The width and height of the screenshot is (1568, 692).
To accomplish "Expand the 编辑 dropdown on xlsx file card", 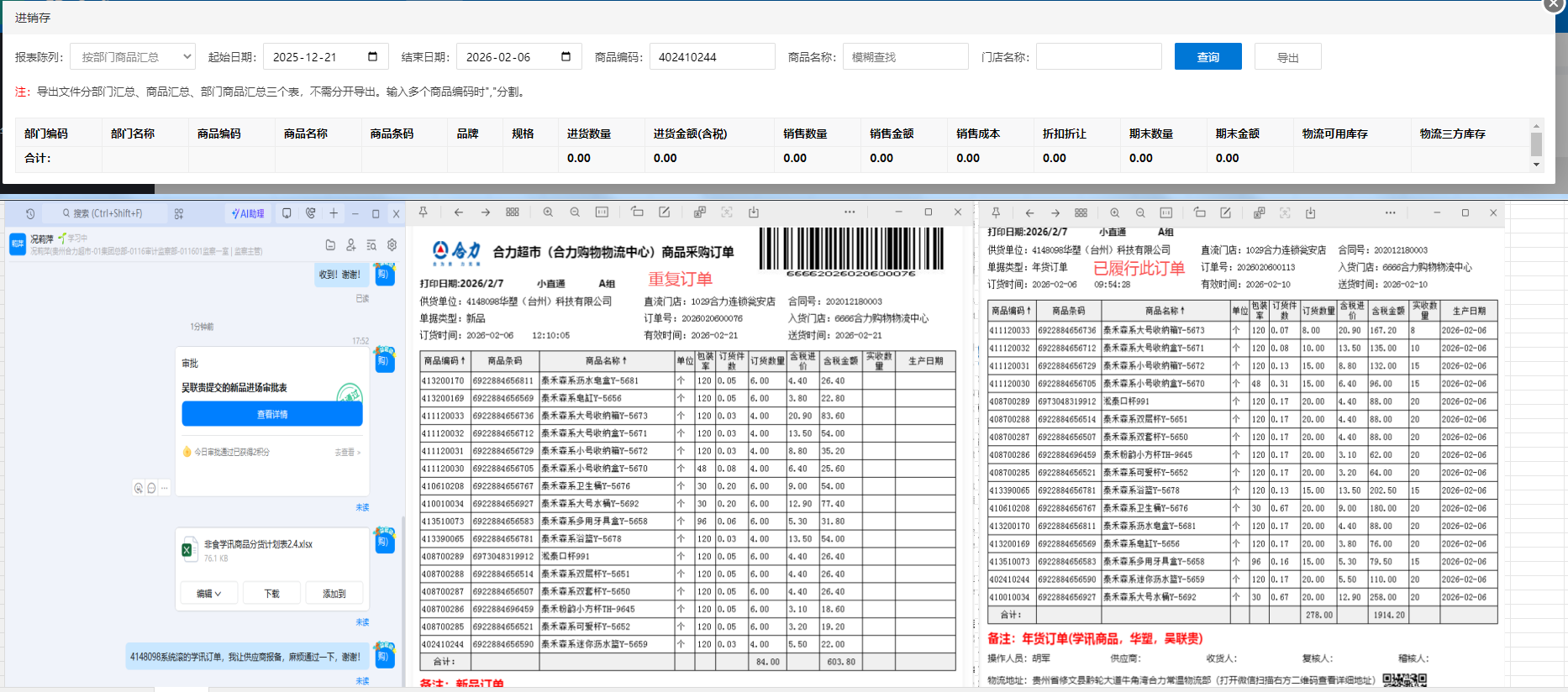I will tap(209, 594).
